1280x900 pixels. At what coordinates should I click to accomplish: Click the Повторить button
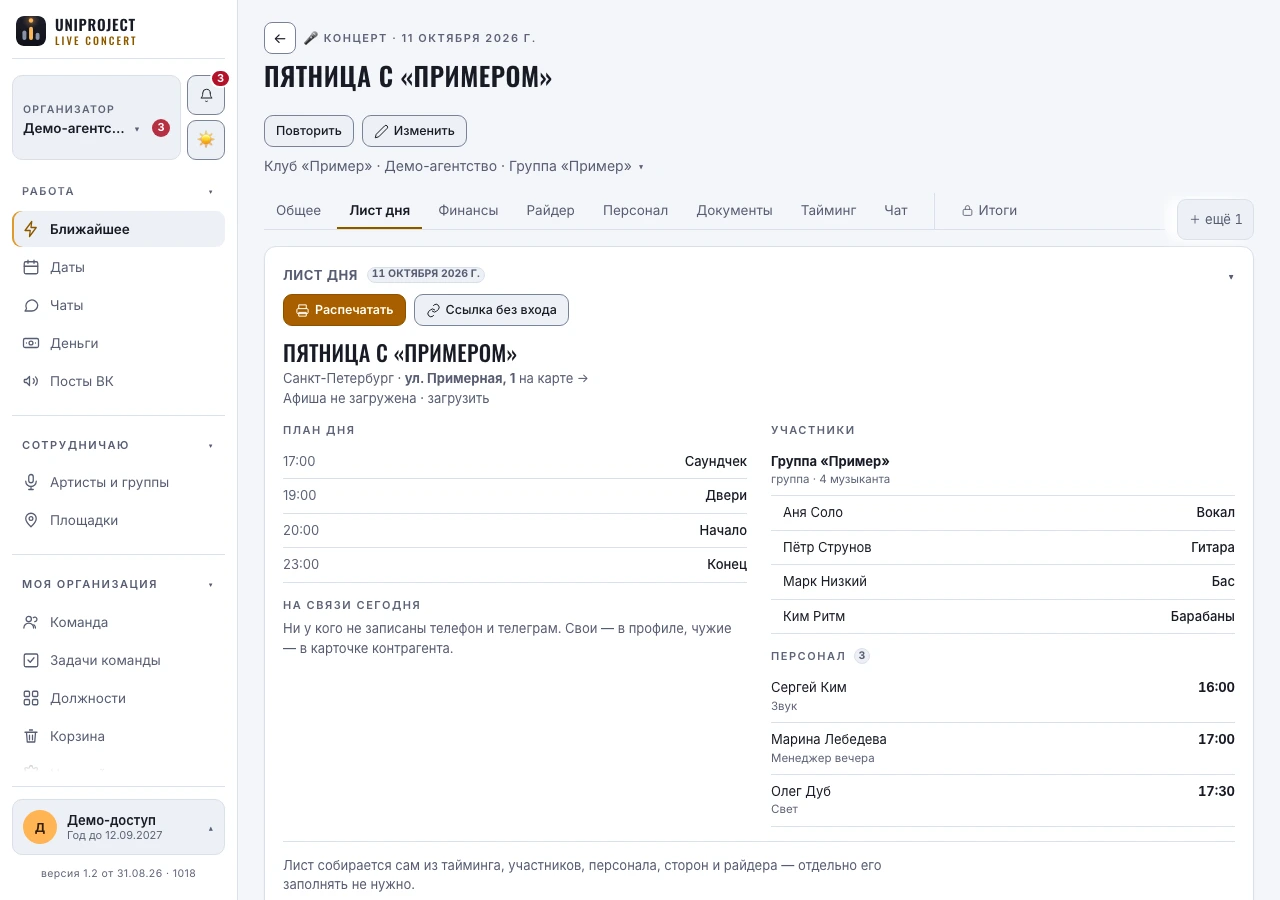[309, 131]
